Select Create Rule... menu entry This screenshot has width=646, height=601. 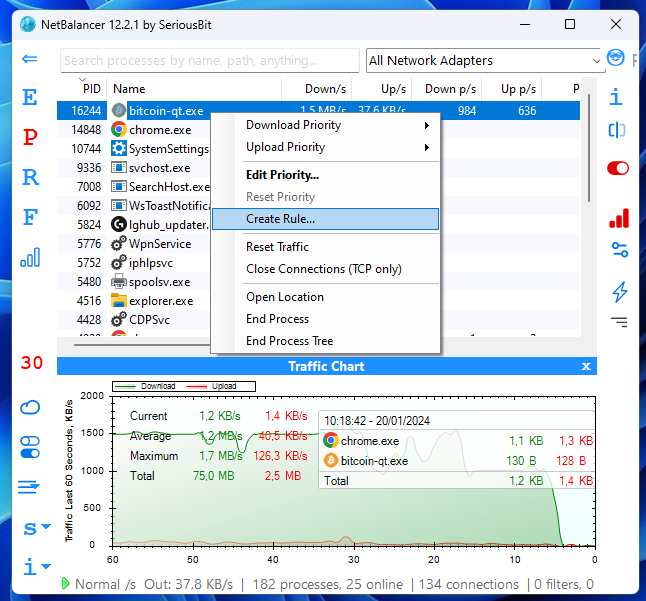325,219
